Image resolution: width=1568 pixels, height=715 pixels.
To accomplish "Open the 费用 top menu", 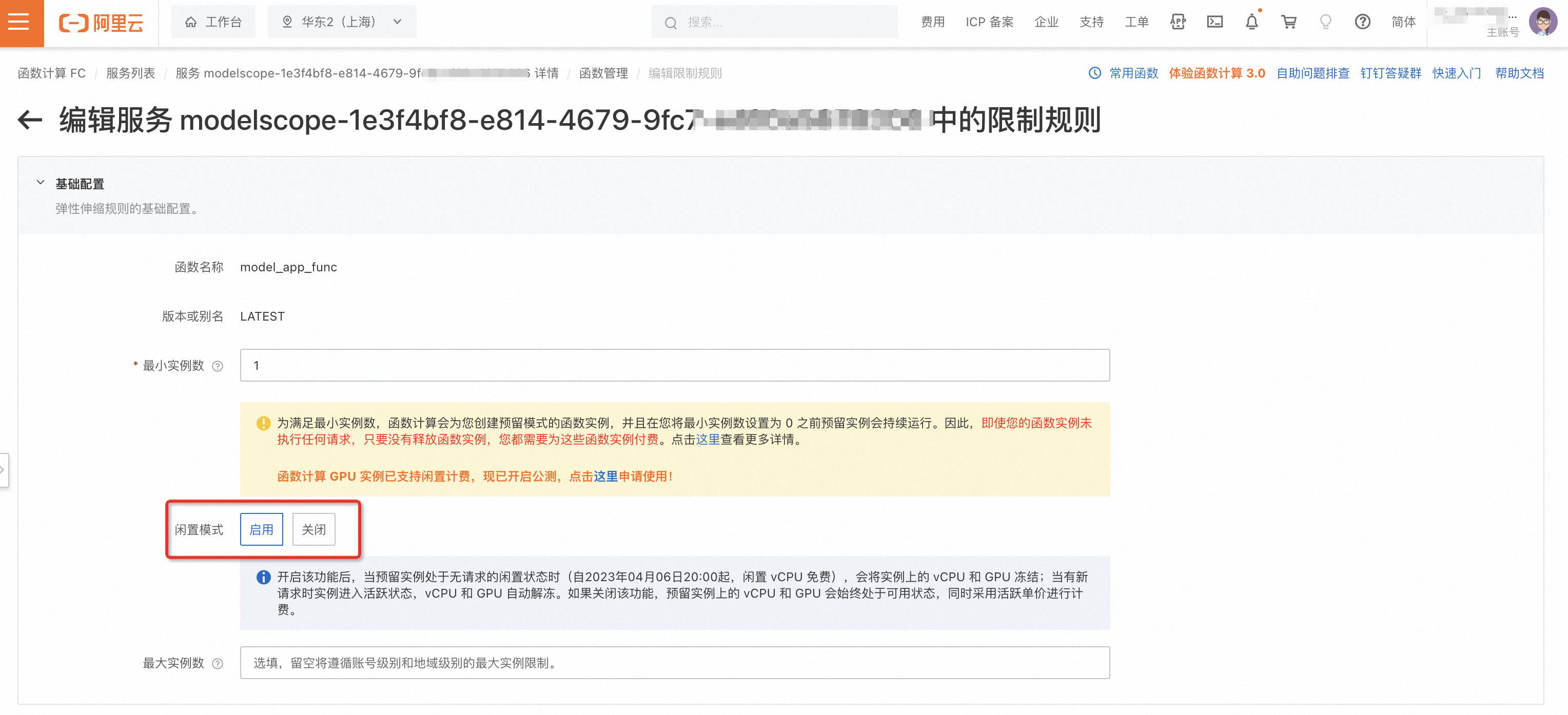I will click(x=932, y=23).
